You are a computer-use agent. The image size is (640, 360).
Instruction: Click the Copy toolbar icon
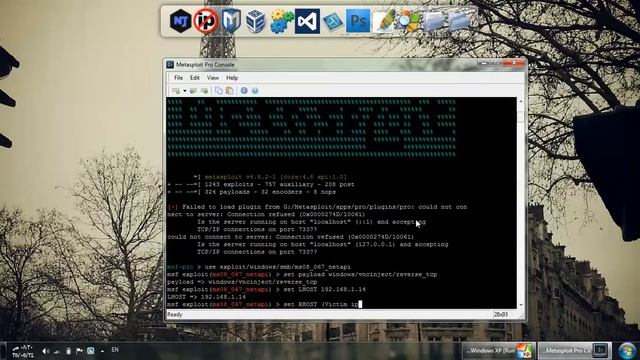coord(218,91)
